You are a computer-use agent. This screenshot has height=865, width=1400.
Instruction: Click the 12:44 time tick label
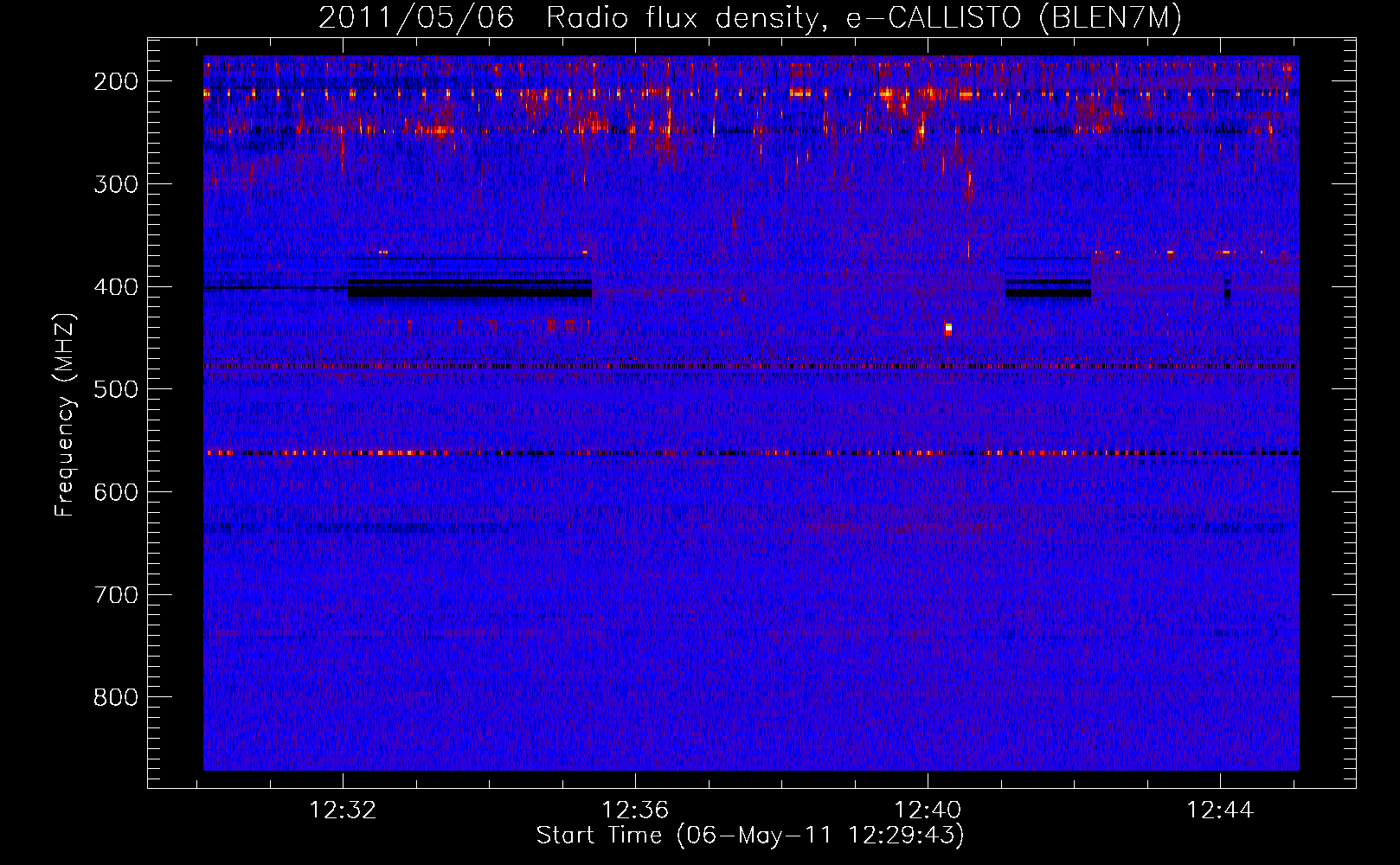click(x=1220, y=811)
